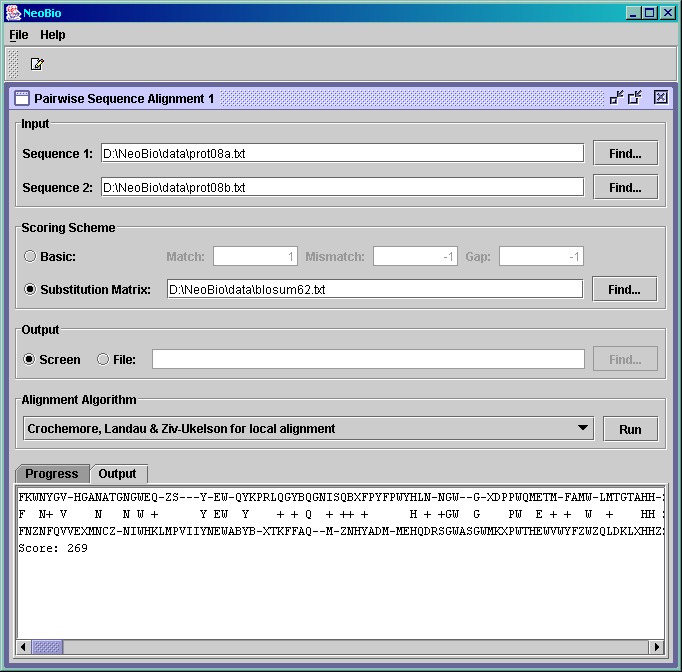Run the alignment algorithm
Screen dimensions: 682x672
[x=630, y=429]
